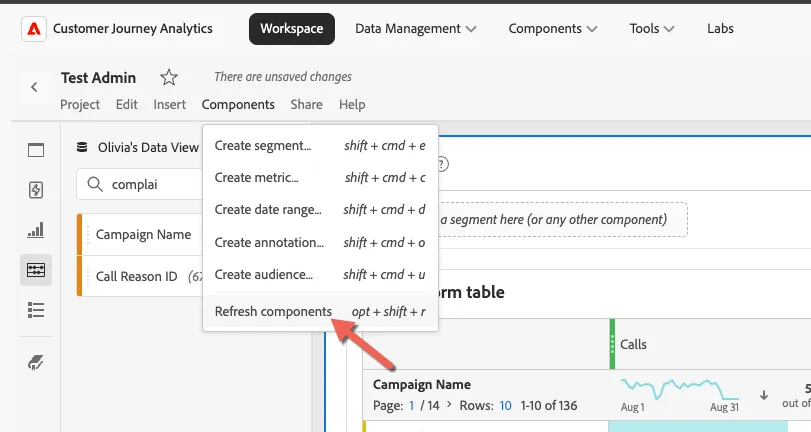Go to next page of Campaign Name

(448, 405)
